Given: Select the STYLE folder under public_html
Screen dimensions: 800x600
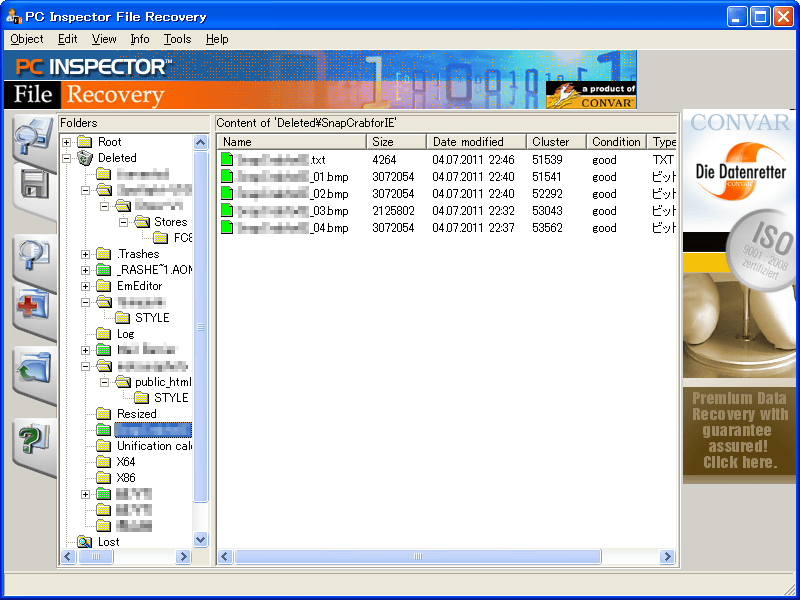Looking at the screenshot, I should point(171,397).
